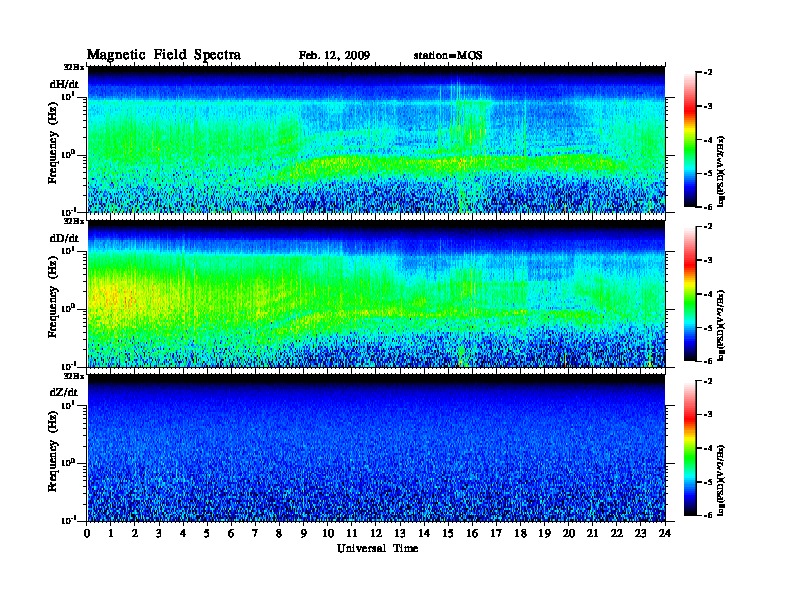Screen dimensions: 792x612
Task: Click the dH/dt spectrogram plot
Action: coord(376,139)
